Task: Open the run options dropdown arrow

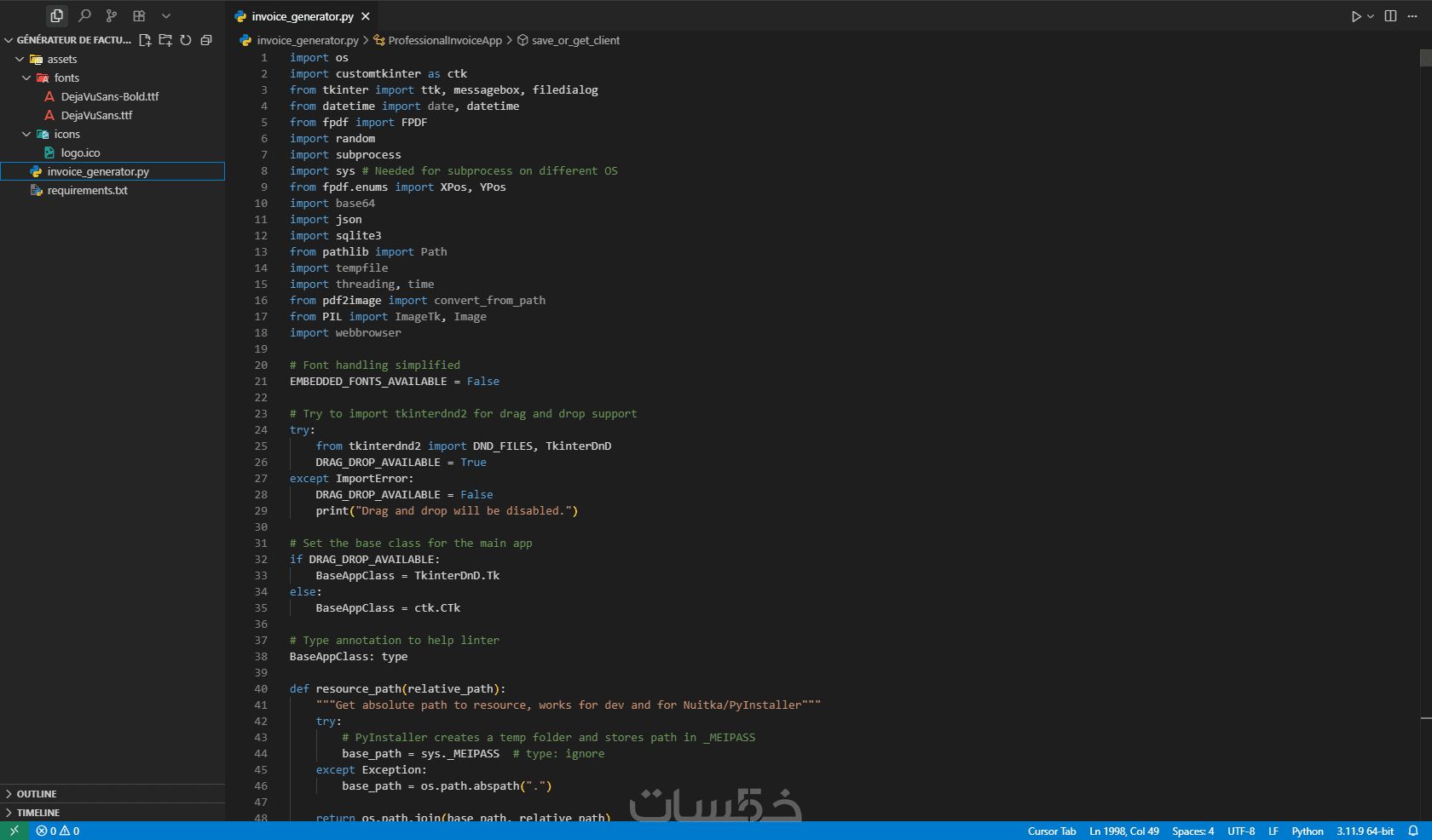Action: point(1371,16)
